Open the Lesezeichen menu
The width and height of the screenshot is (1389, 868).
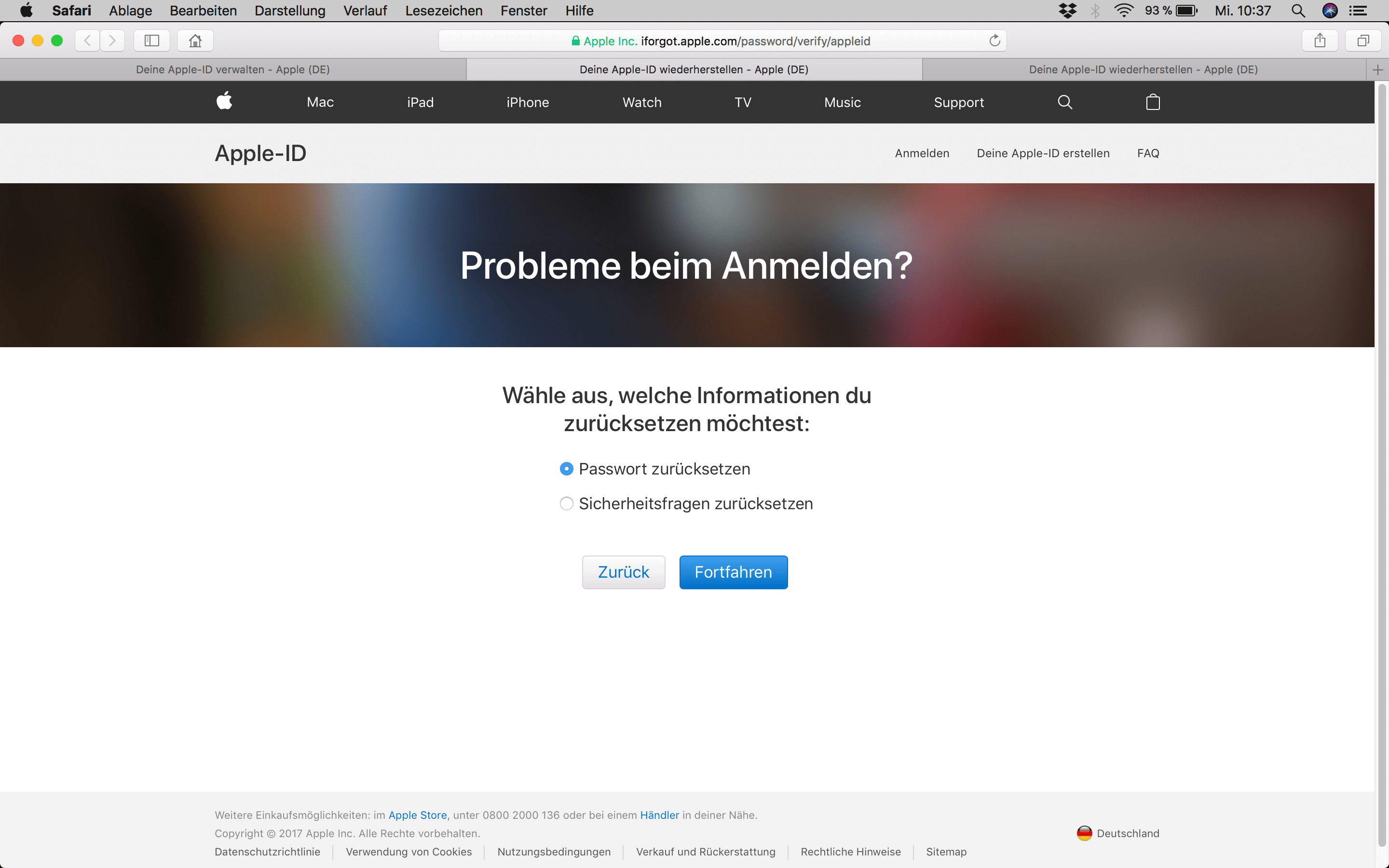point(443,11)
